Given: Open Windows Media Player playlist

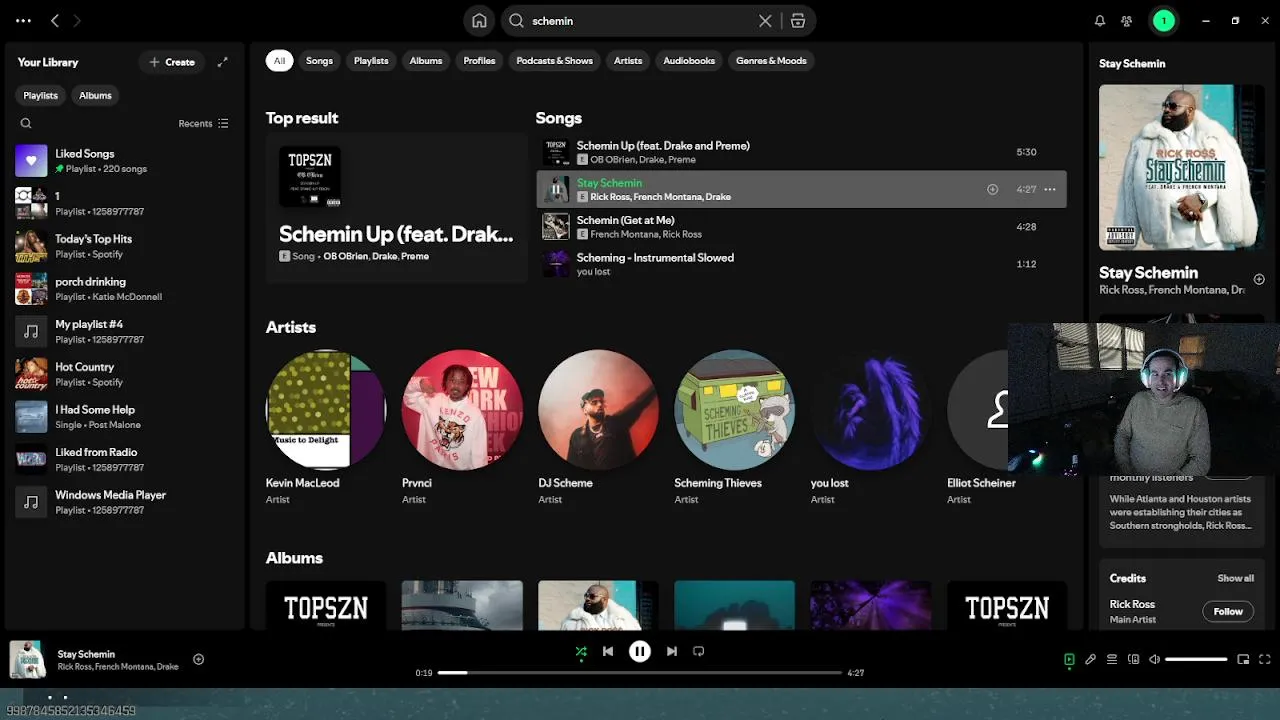Looking at the screenshot, I should coord(124,502).
